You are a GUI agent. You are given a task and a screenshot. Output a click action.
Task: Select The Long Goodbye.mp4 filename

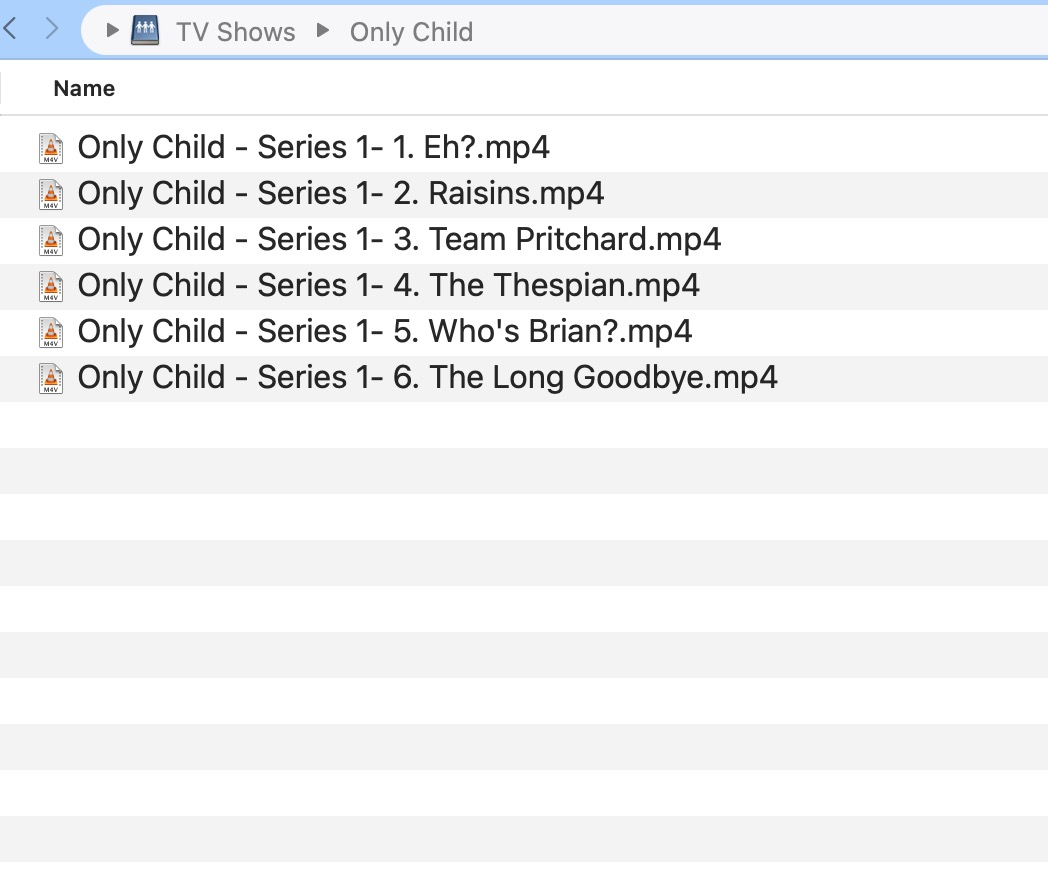click(427, 378)
